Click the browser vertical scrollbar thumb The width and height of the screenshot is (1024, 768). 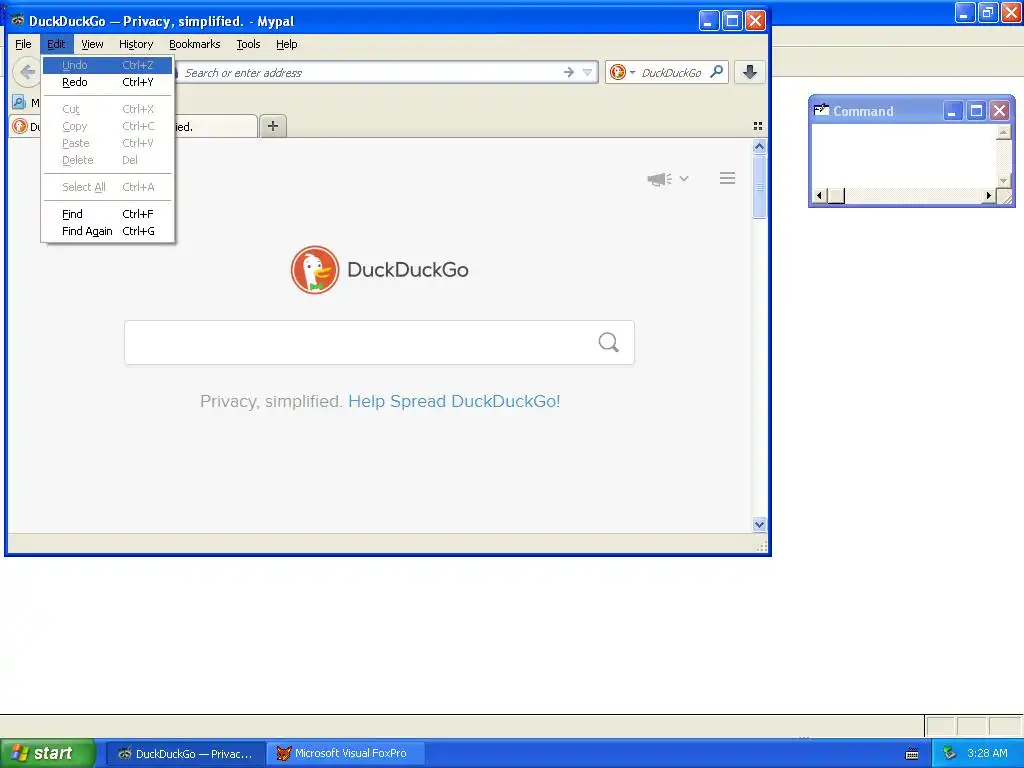coord(759,187)
